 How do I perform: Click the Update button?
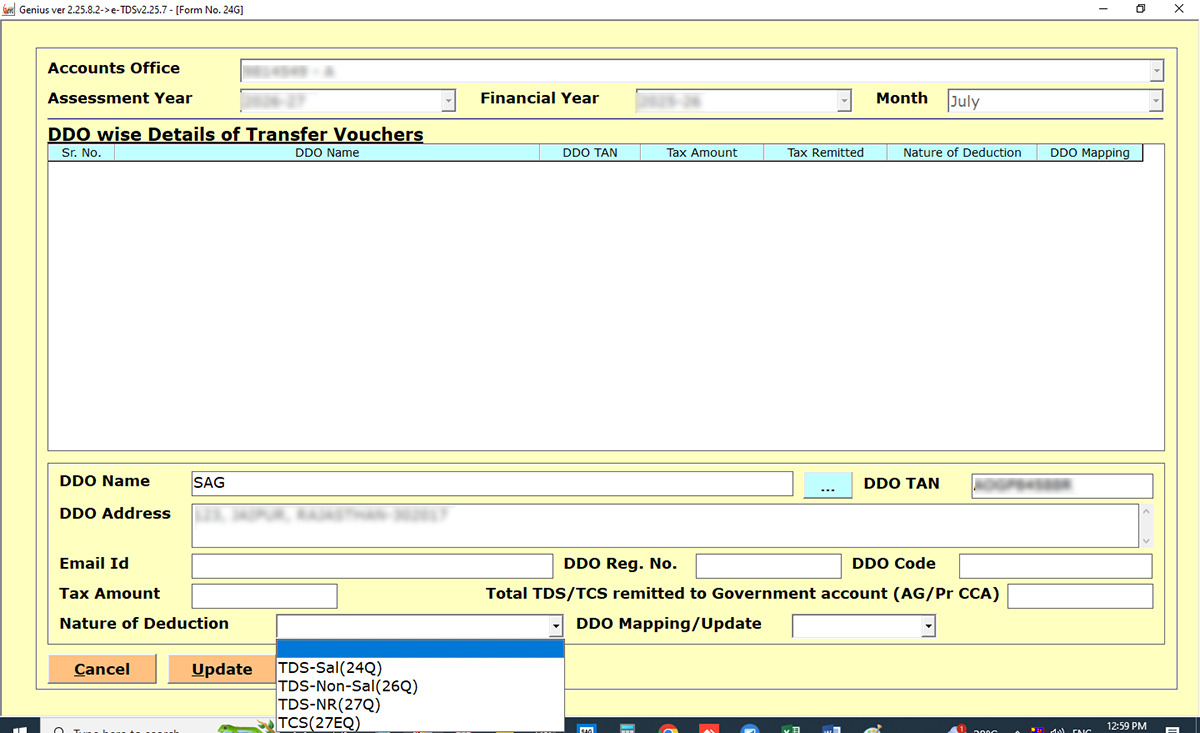point(222,669)
